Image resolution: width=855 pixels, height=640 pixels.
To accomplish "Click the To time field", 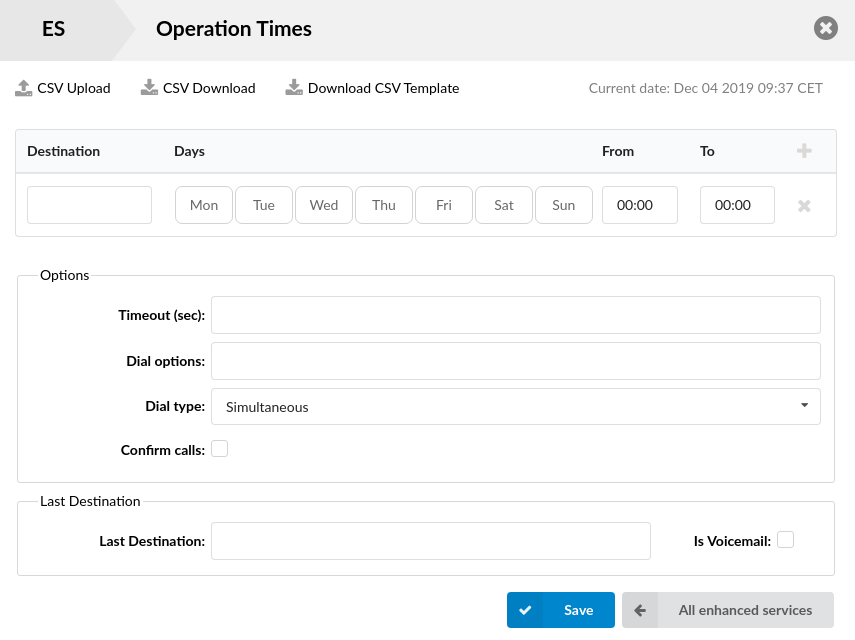I will [x=736, y=205].
